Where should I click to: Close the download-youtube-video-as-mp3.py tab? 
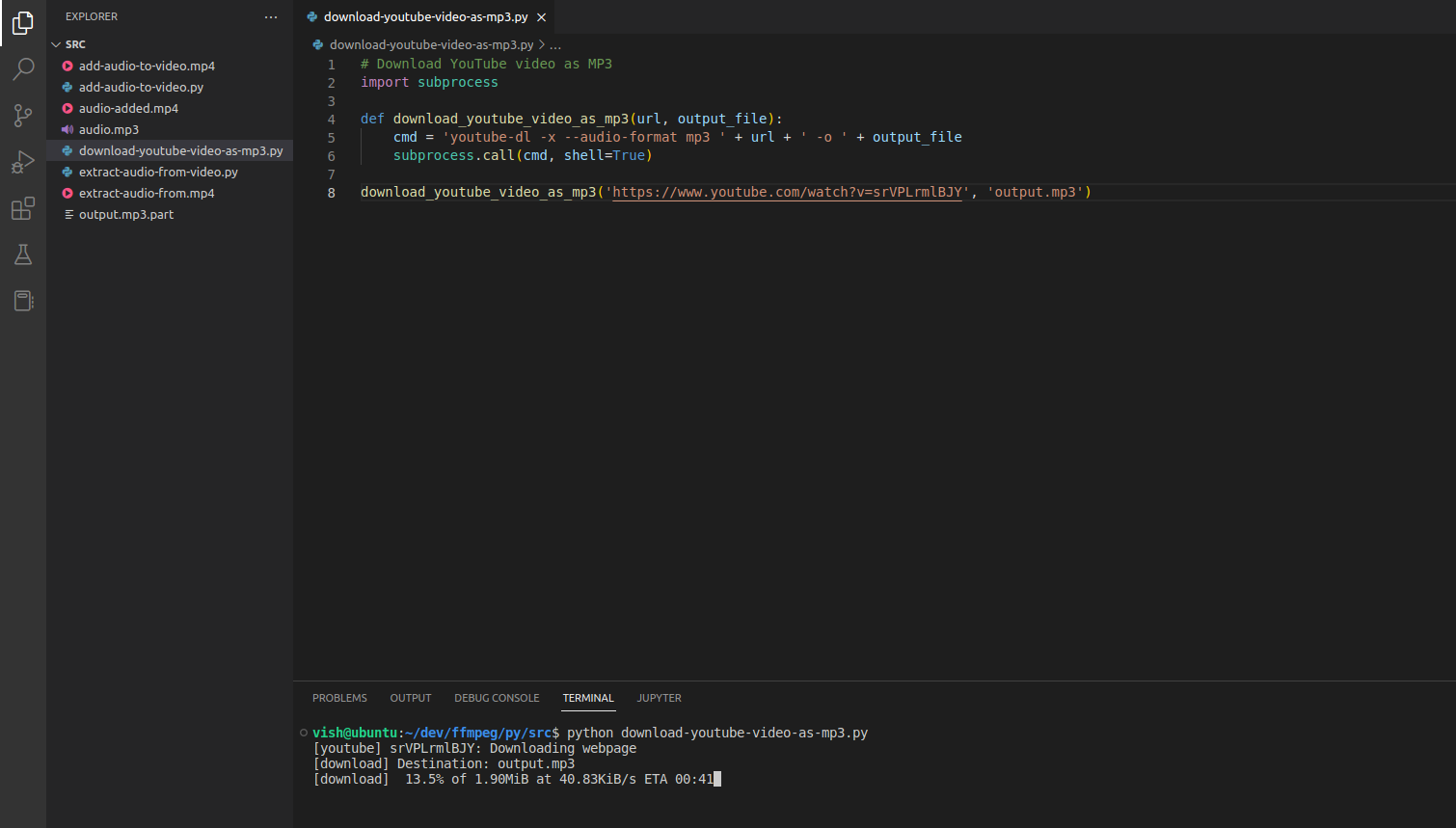coord(542,17)
